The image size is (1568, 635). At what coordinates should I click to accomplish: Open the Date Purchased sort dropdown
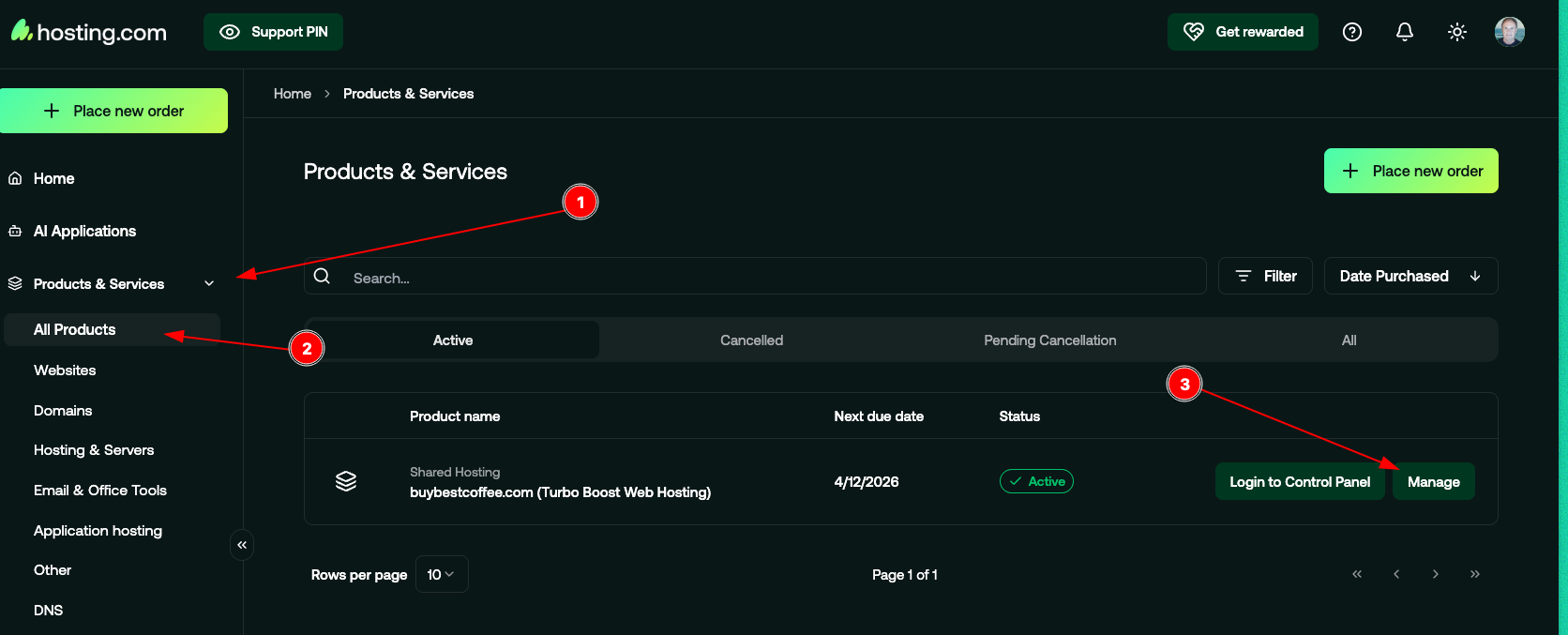click(x=1410, y=276)
